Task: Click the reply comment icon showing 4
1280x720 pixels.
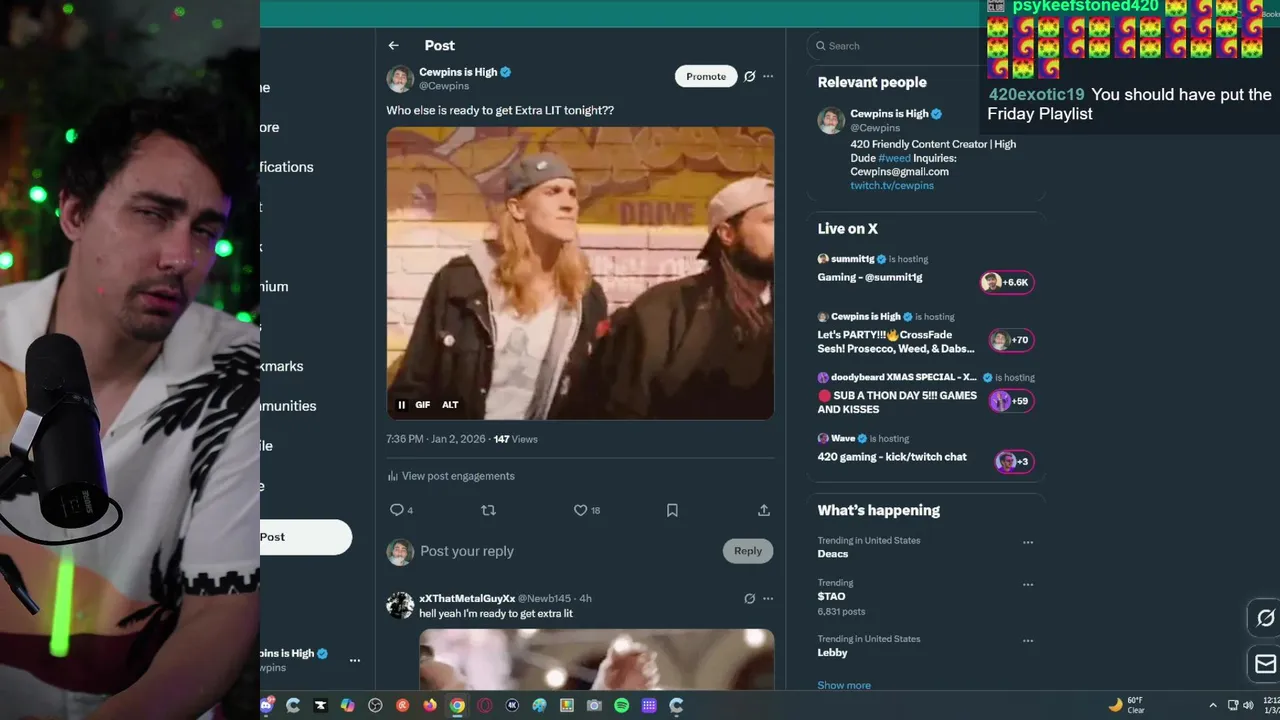Action: pyautogui.click(x=401, y=510)
